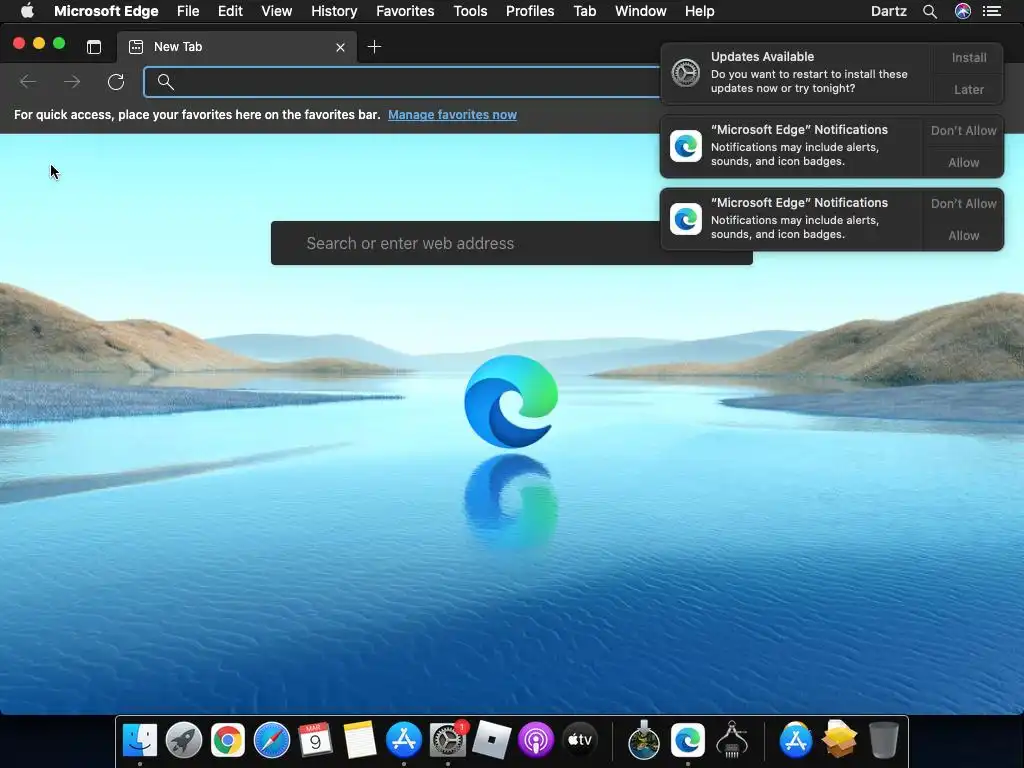Screen dimensions: 1024x768
Task: Open System Preferences from the Dock
Action: 448,740
